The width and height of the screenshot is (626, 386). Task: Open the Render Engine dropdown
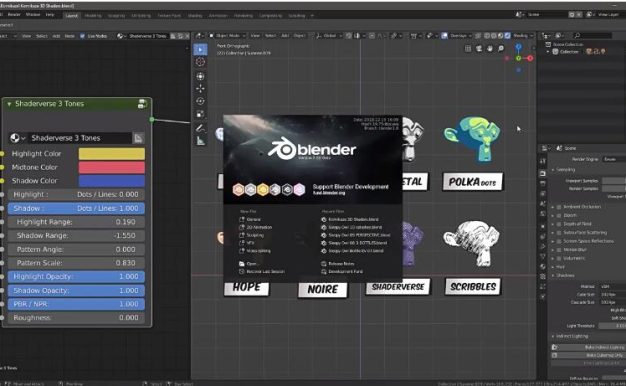614,159
